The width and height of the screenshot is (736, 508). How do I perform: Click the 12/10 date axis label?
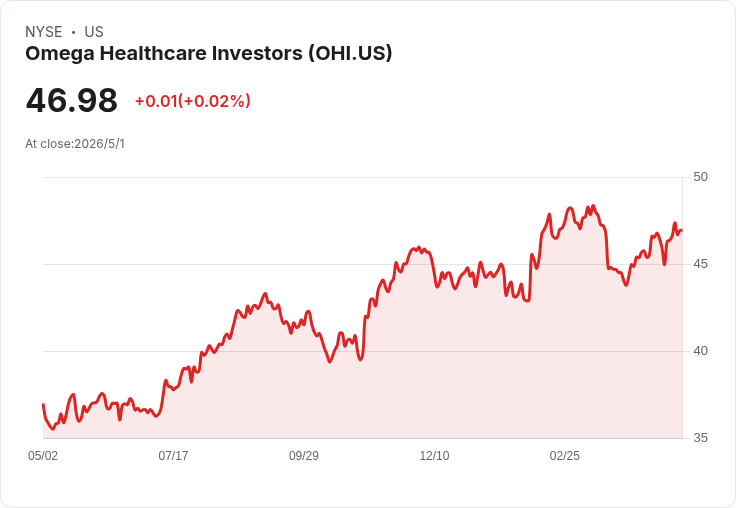[434, 455]
